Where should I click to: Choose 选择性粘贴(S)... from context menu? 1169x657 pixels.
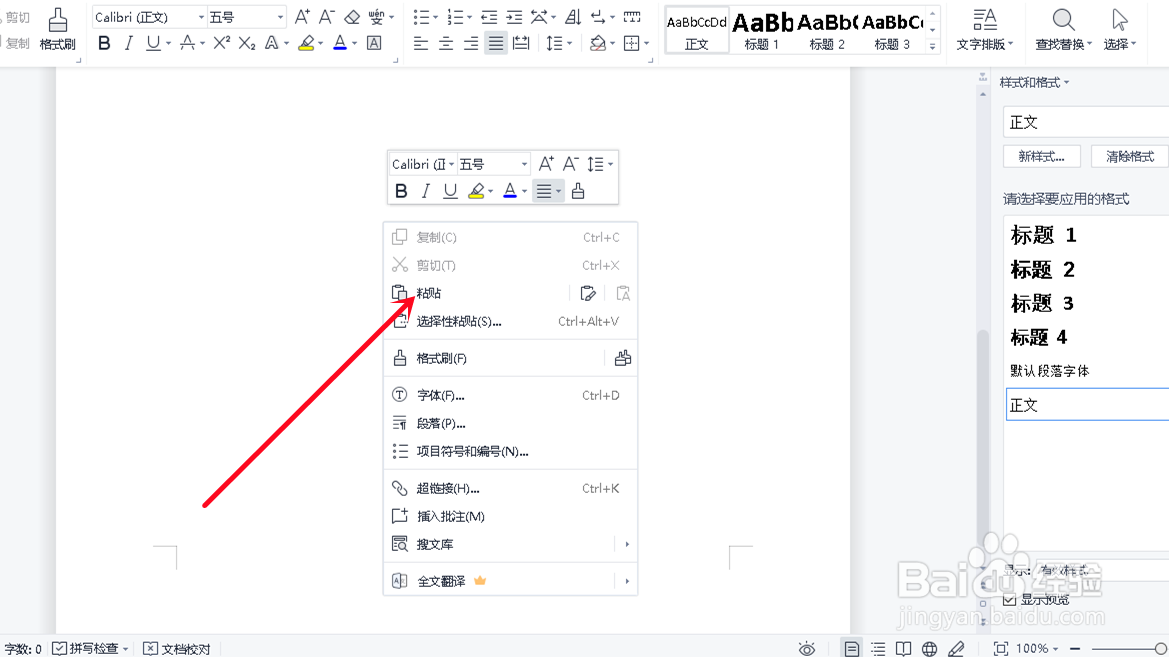click(x=510, y=321)
